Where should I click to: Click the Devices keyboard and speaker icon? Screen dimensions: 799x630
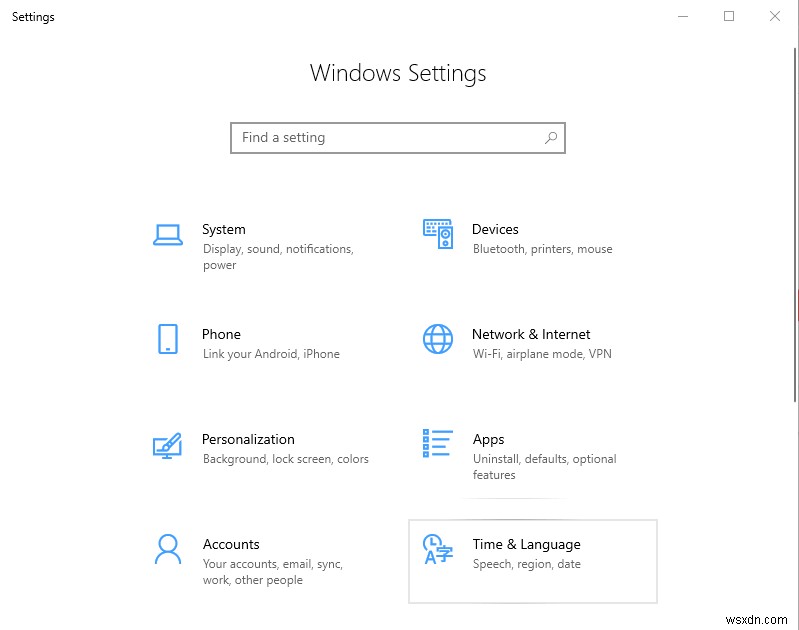438,234
